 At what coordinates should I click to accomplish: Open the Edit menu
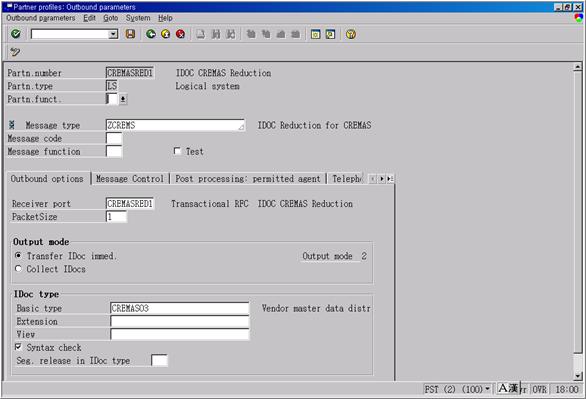click(89, 18)
